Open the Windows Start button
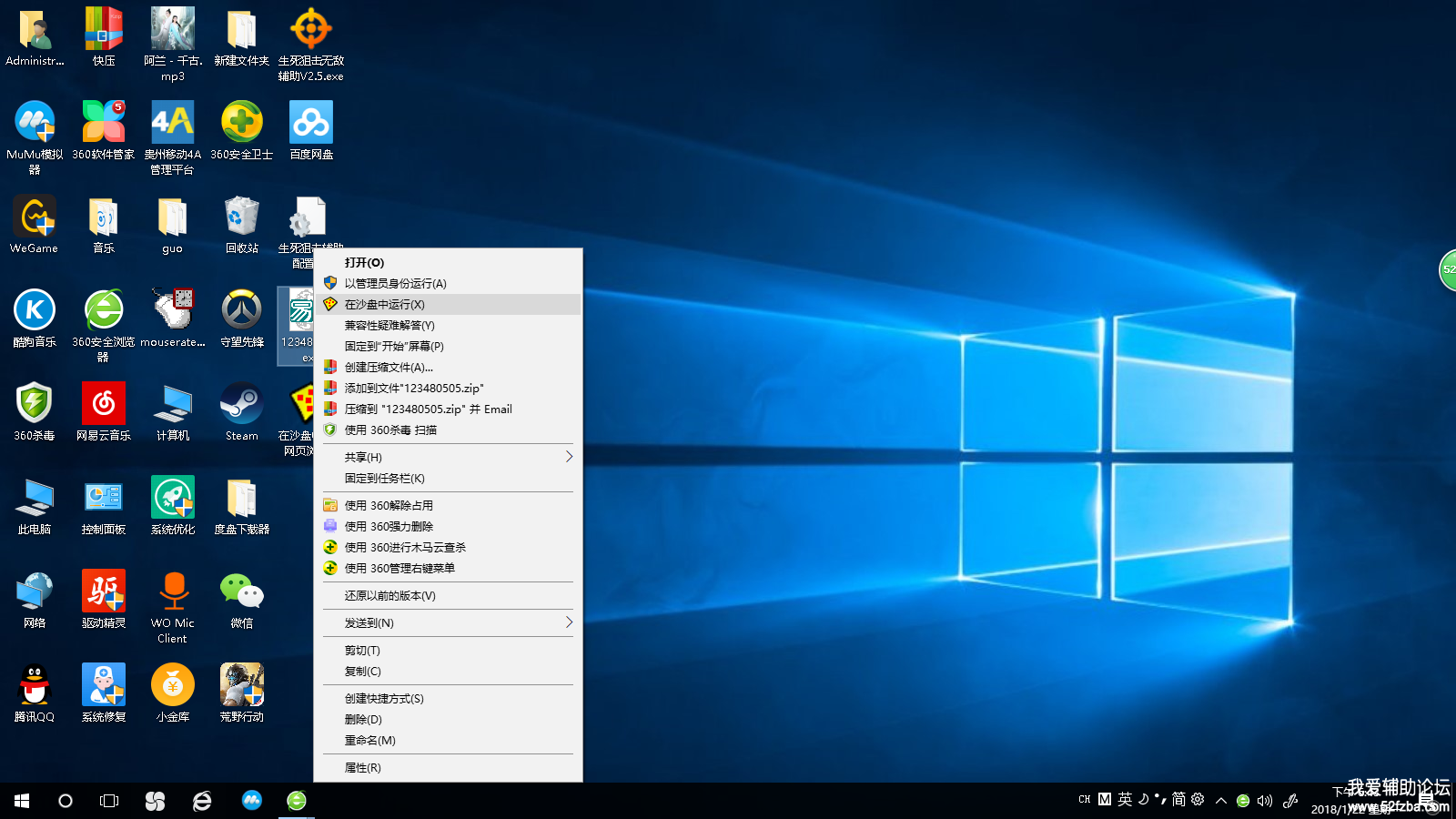This screenshot has width=1456, height=819. pos(22,801)
